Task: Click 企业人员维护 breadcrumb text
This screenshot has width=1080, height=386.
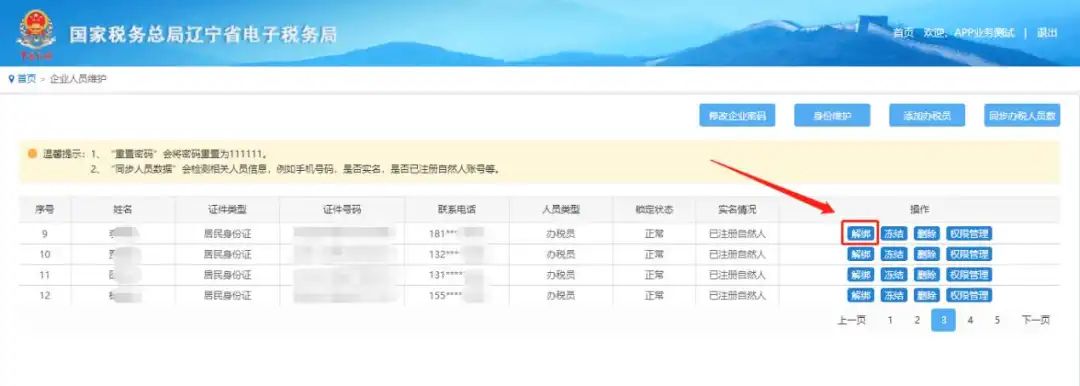Action: click(x=79, y=79)
